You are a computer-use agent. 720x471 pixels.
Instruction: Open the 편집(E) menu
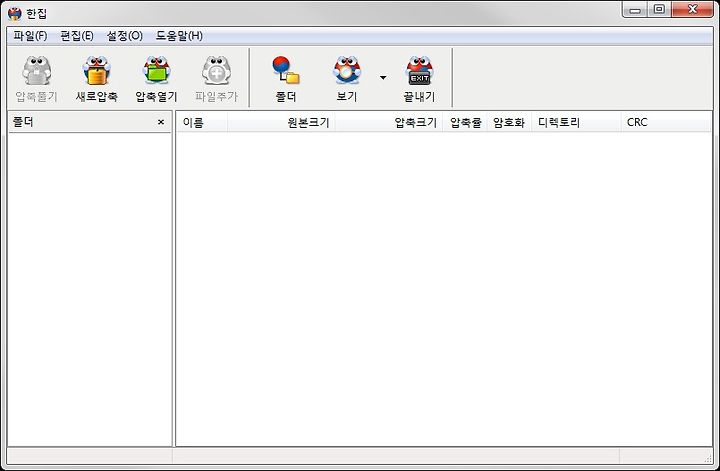pyautogui.click(x=77, y=36)
